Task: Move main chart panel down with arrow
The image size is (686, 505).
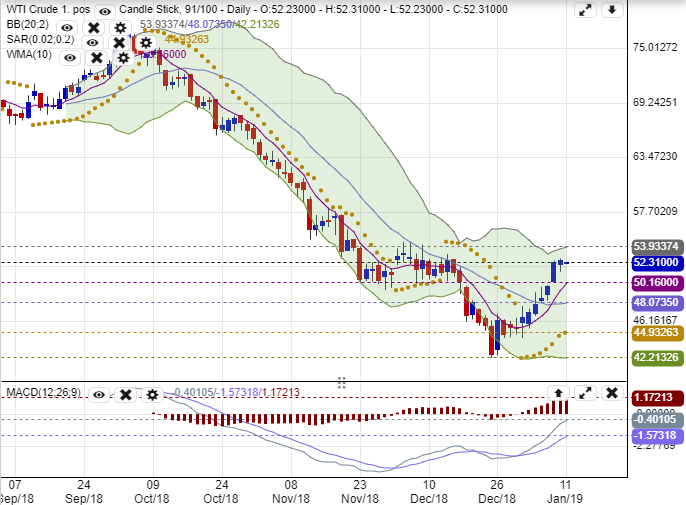Action: pyautogui.click(x=612, y=11)
